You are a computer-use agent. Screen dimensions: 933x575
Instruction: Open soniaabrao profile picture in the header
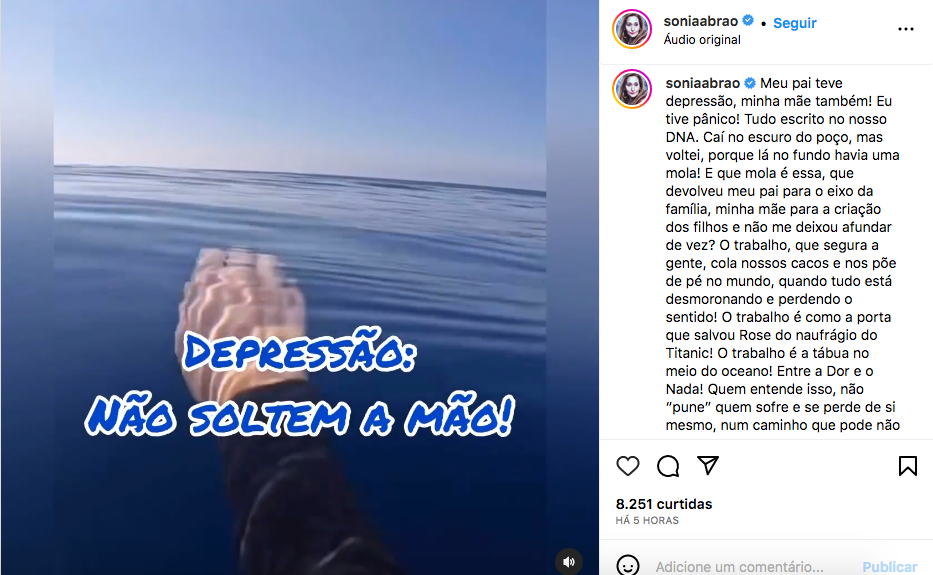point(632,29)
